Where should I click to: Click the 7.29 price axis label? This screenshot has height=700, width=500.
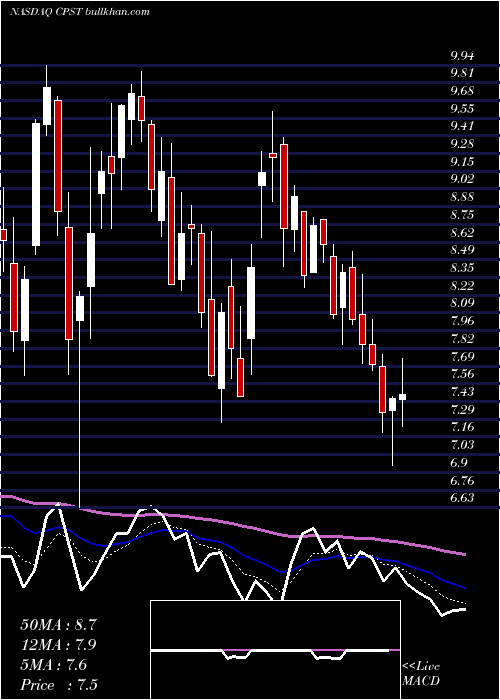462,410
